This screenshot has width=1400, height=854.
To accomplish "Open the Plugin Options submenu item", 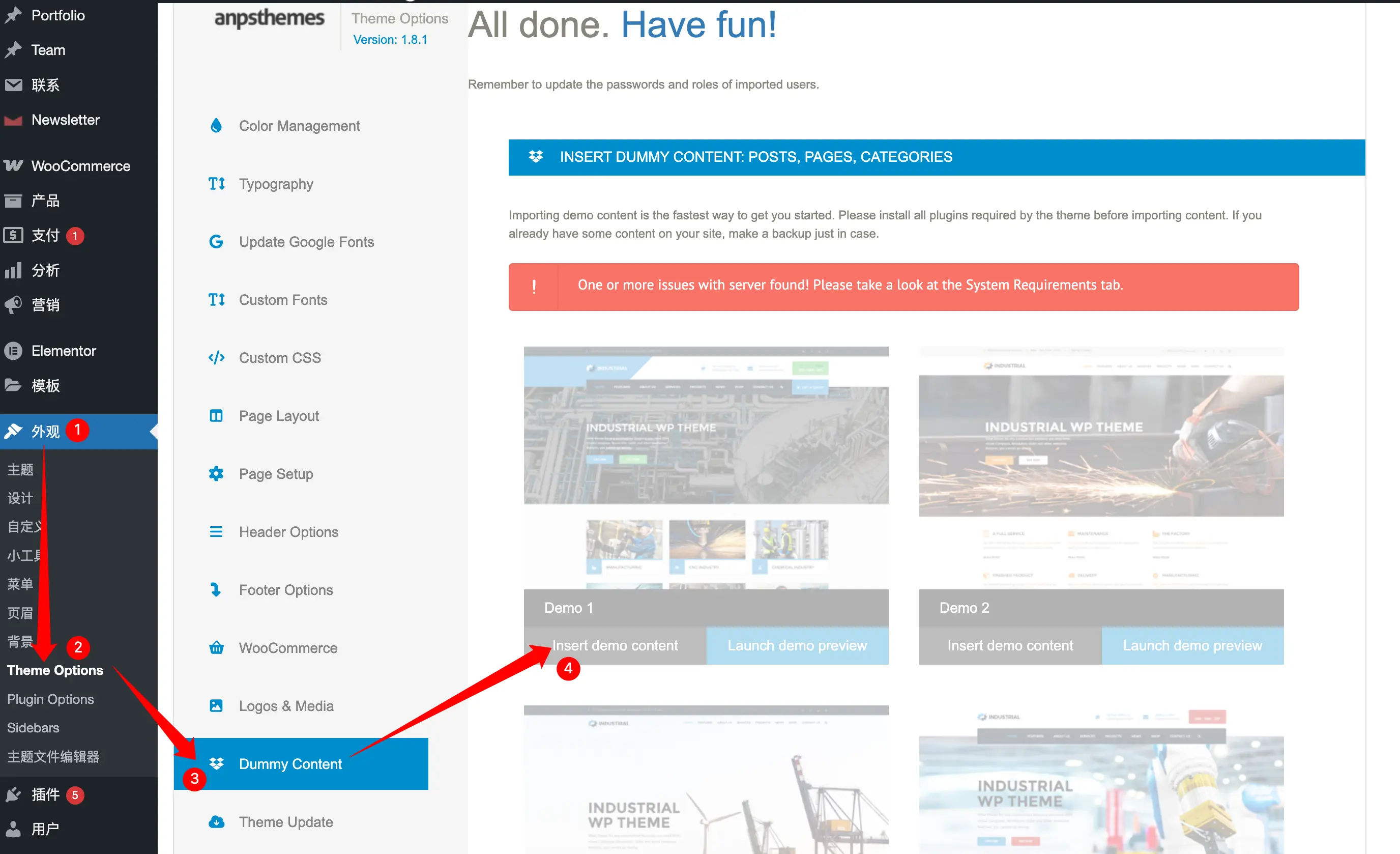I will click(50, 699).
